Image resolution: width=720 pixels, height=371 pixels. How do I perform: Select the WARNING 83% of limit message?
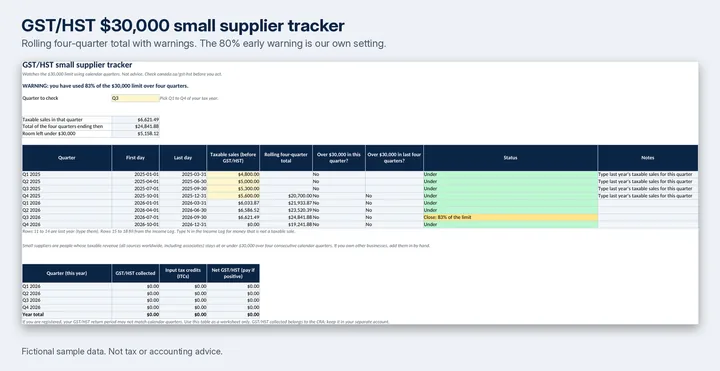click(x=105, y=86)
